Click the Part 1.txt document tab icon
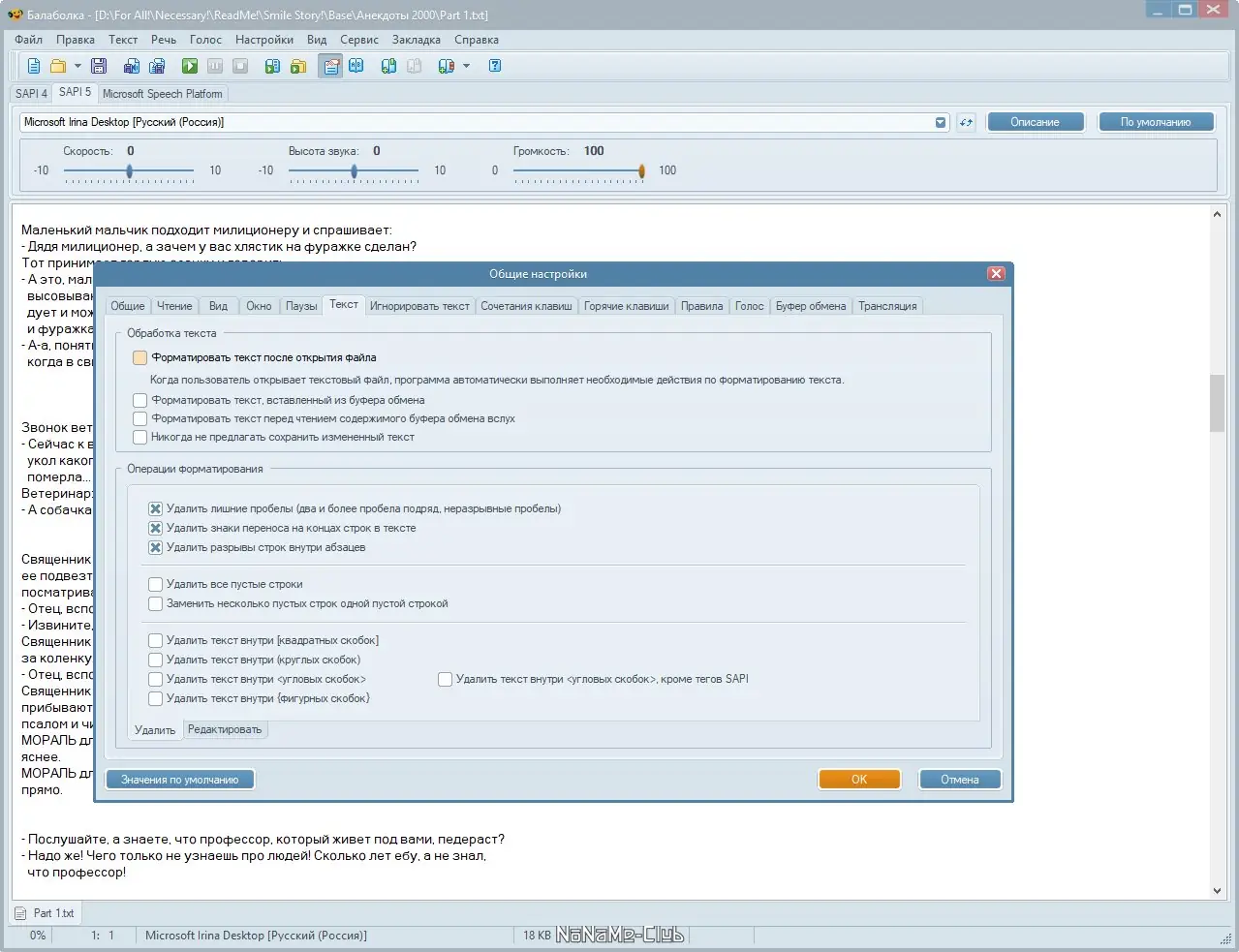 pyautogui.click(x=20, y=913)
